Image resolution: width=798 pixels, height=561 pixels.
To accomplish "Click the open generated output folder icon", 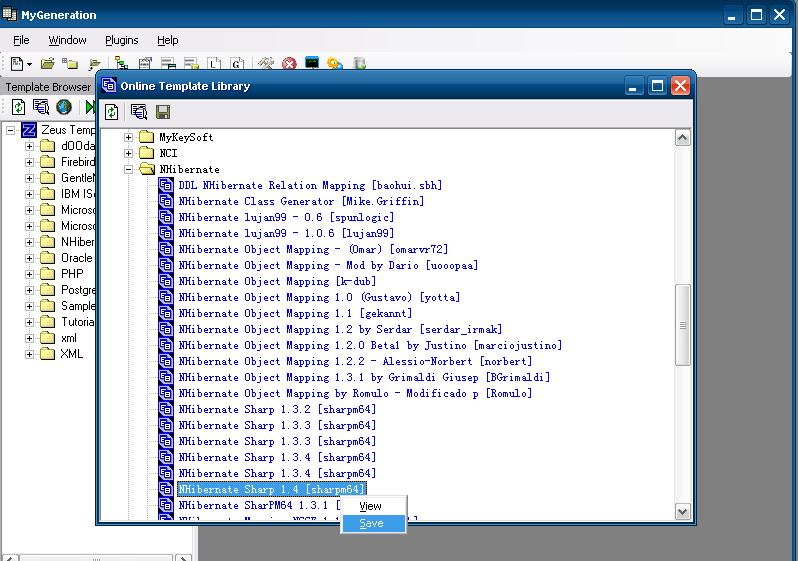I will (95, 64).
